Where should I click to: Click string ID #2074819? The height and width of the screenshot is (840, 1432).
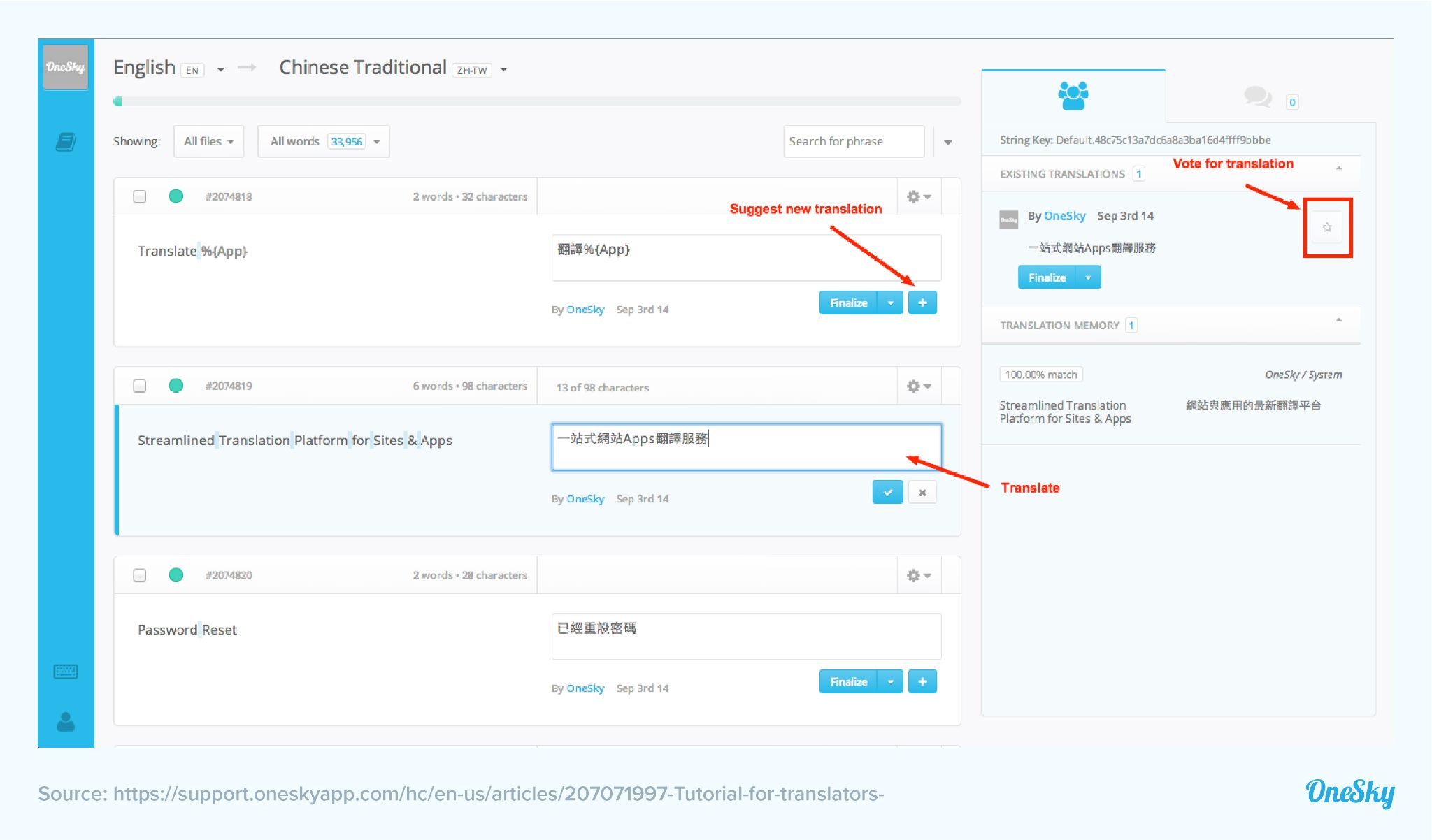[229, 386]
